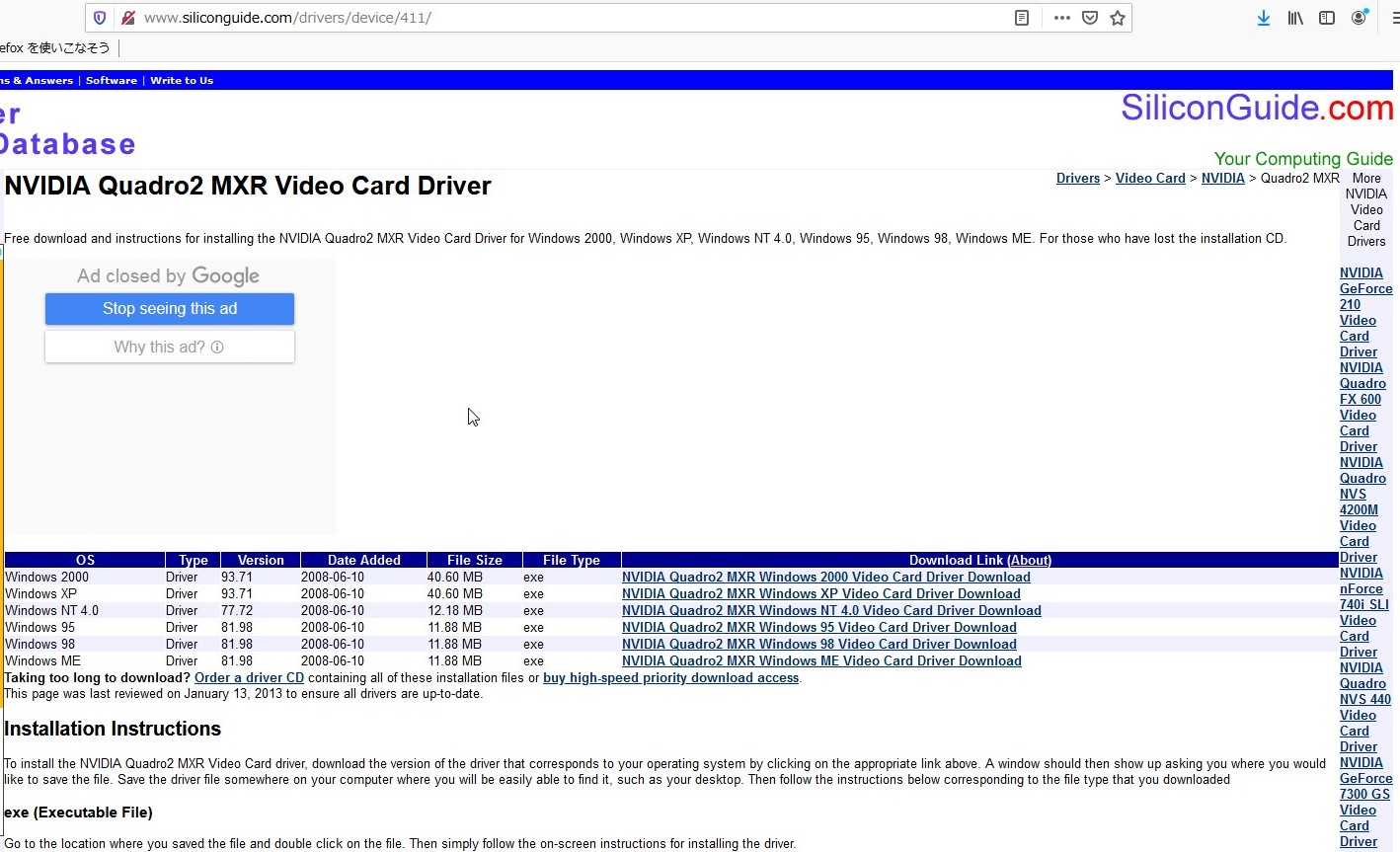This screenshot has width=1400, height=852.
Task: Download the Windows 95 Video Card Driver
Action: pyautogui.click(x=818, y=628)
